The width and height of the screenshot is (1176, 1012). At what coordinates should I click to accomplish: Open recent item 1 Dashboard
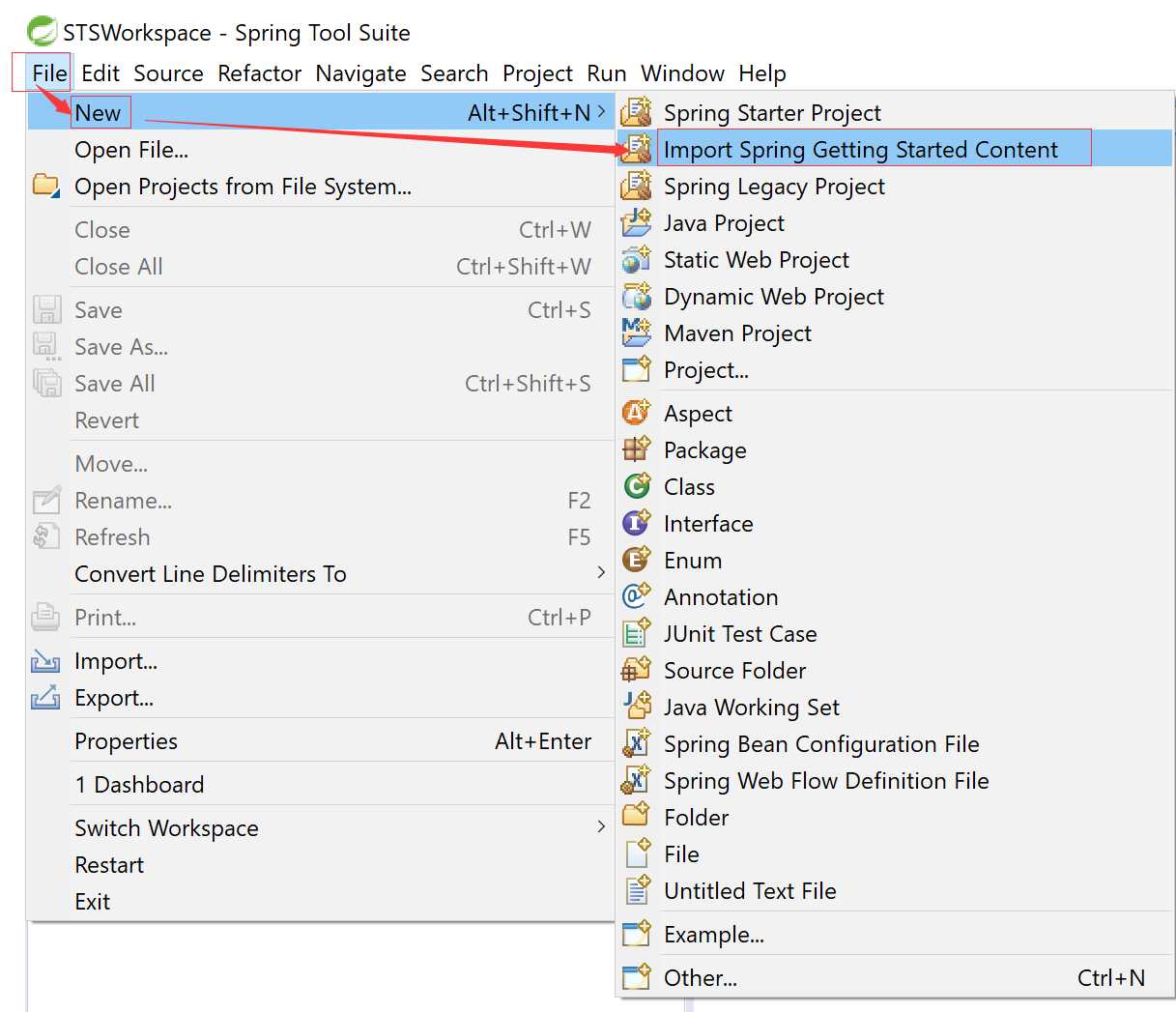(321, 785)
